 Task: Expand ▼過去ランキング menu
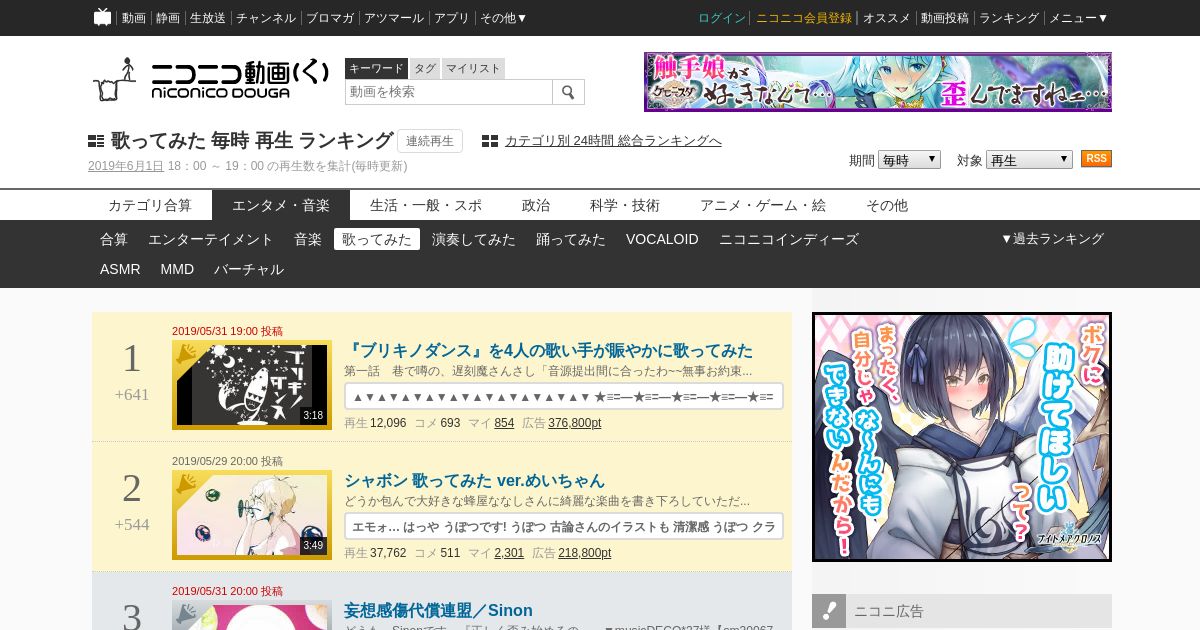1052,239
